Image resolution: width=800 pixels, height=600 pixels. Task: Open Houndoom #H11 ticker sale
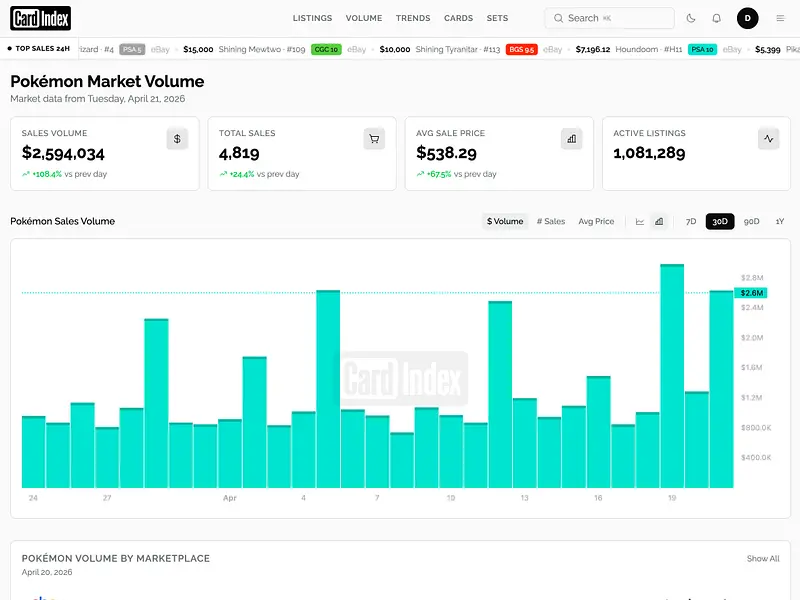click(x=648, y=49)
